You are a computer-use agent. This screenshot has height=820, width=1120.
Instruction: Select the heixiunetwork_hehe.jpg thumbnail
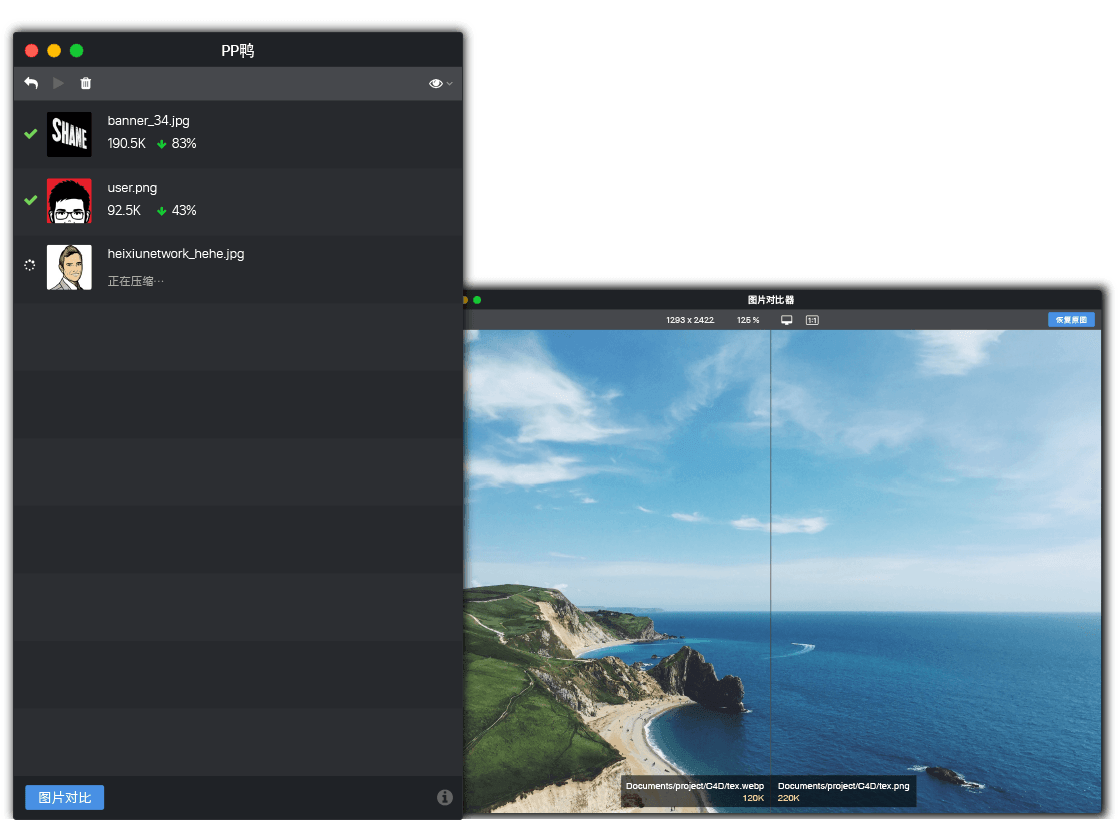tap(69, 267)
